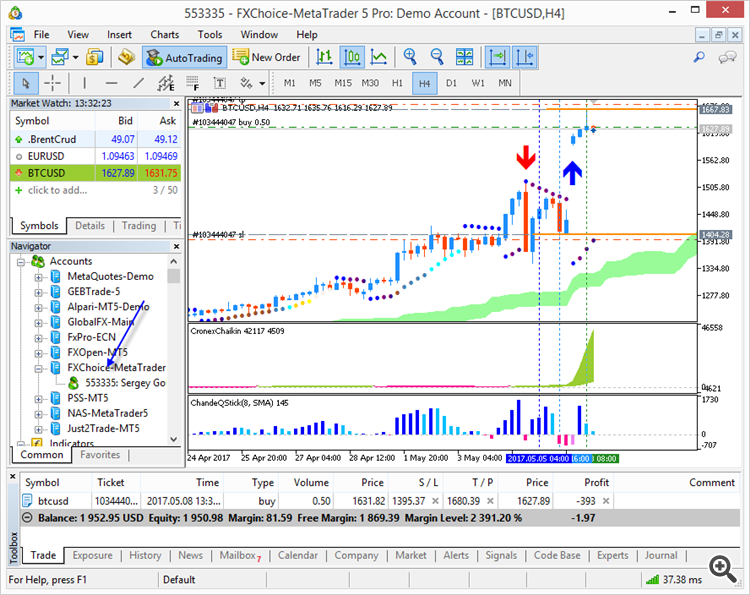Select the D1 timeframe button
This screenshot has height=595, width=750.
[x=451, y=83]
